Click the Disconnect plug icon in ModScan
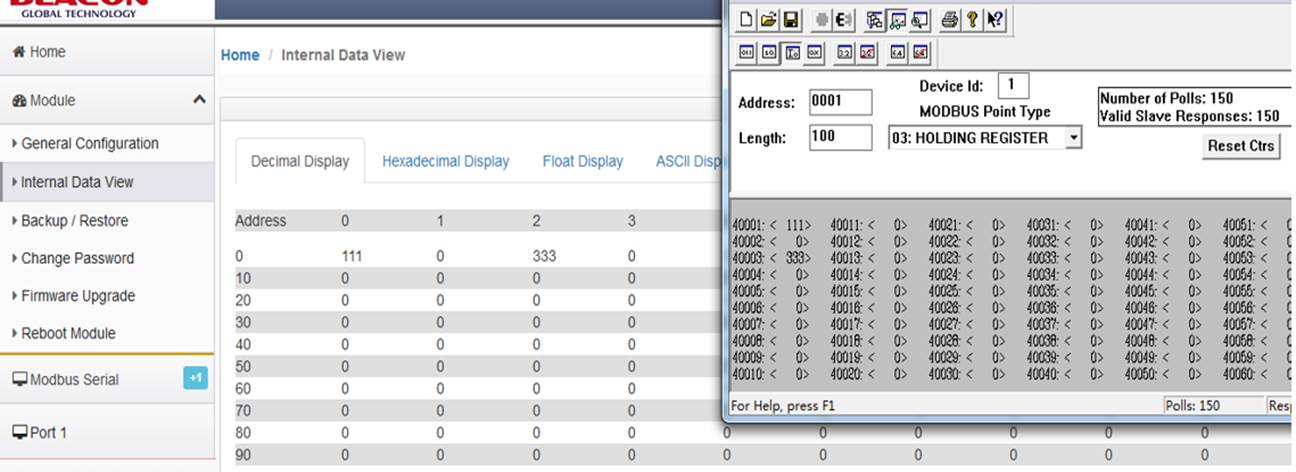 pos(845,20)
